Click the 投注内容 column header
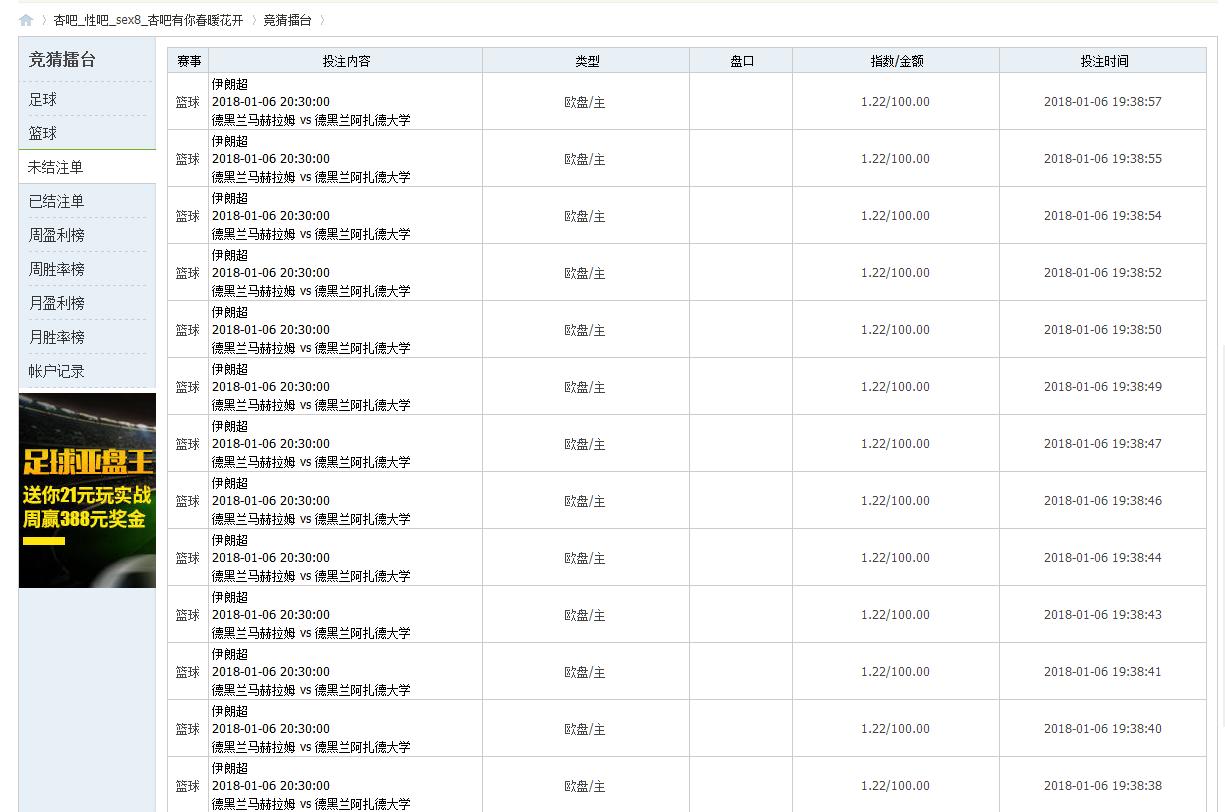 (346, 61)
